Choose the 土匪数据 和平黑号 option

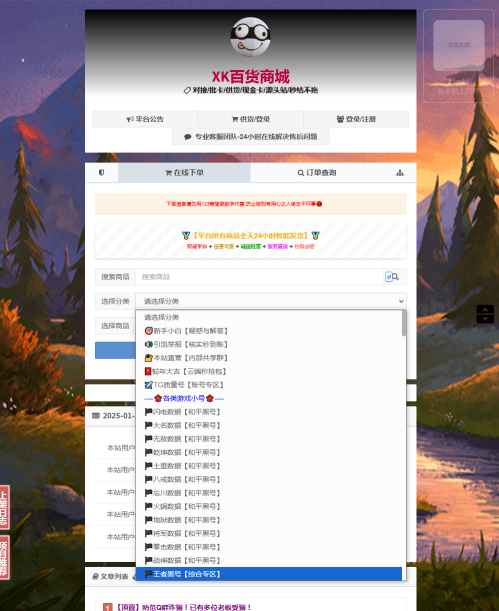pos(269,466)
